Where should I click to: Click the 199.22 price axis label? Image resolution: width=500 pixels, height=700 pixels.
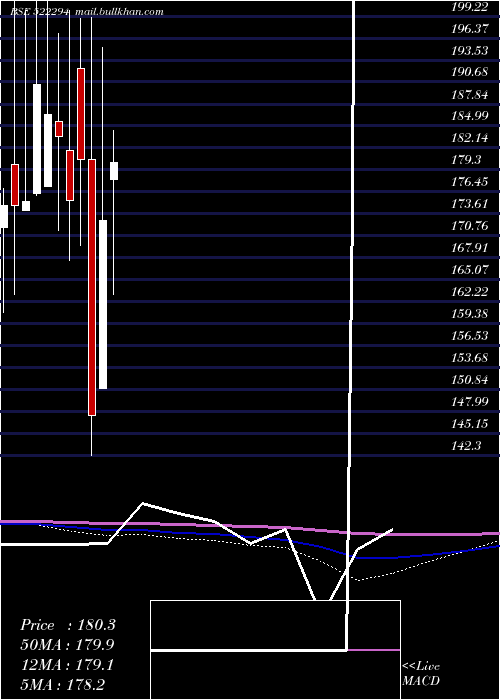tap(470, 7)
